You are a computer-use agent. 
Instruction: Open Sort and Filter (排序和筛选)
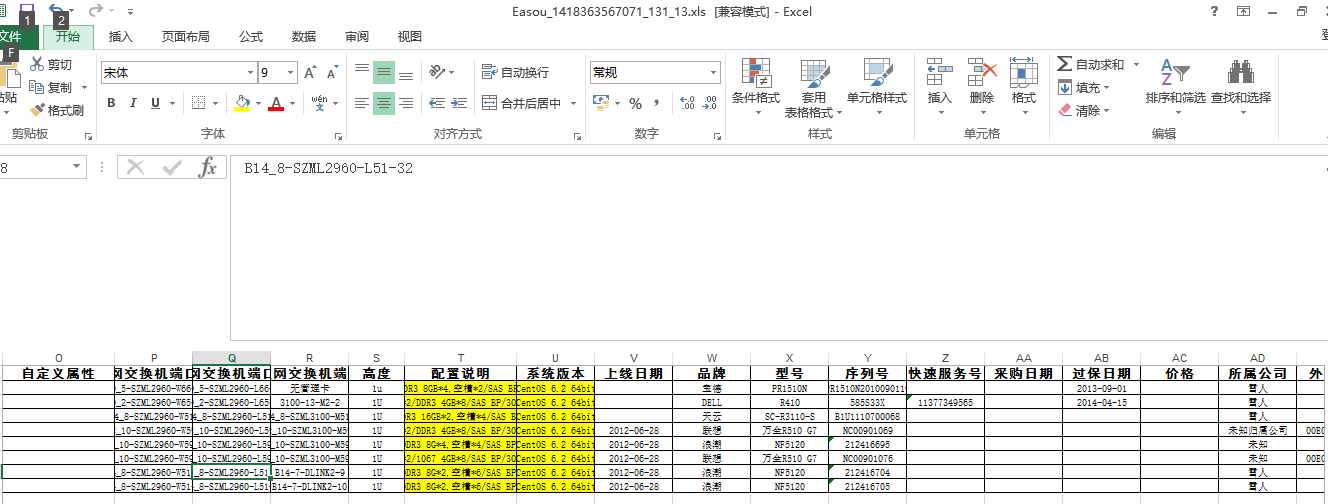coord(1175,87)
